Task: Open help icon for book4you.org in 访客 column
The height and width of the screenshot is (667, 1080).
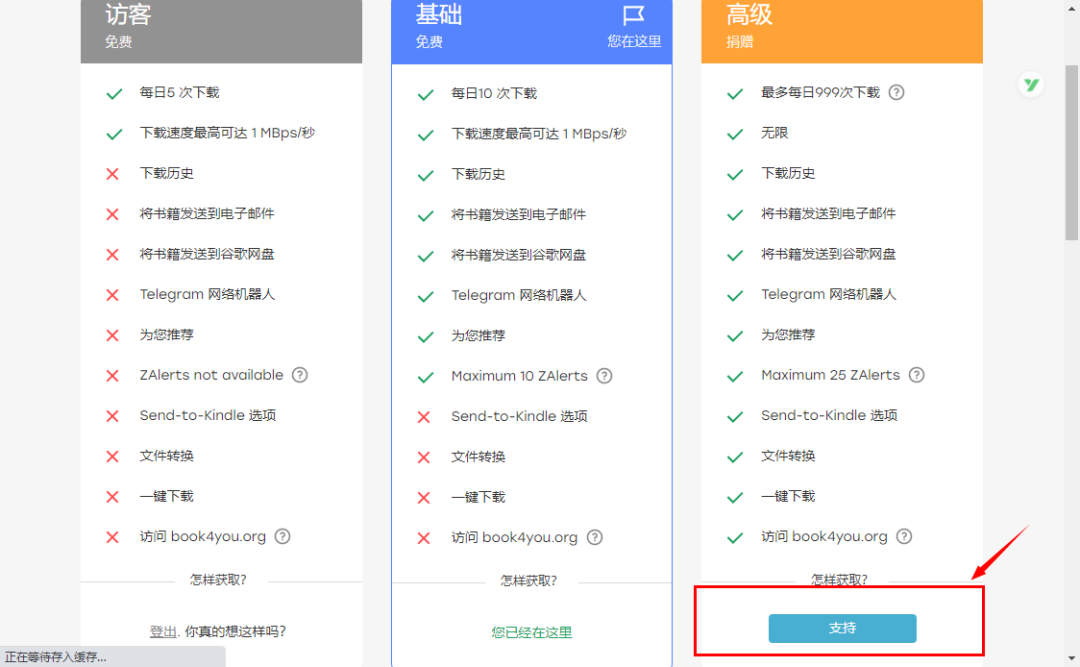Action: (282, 536)
